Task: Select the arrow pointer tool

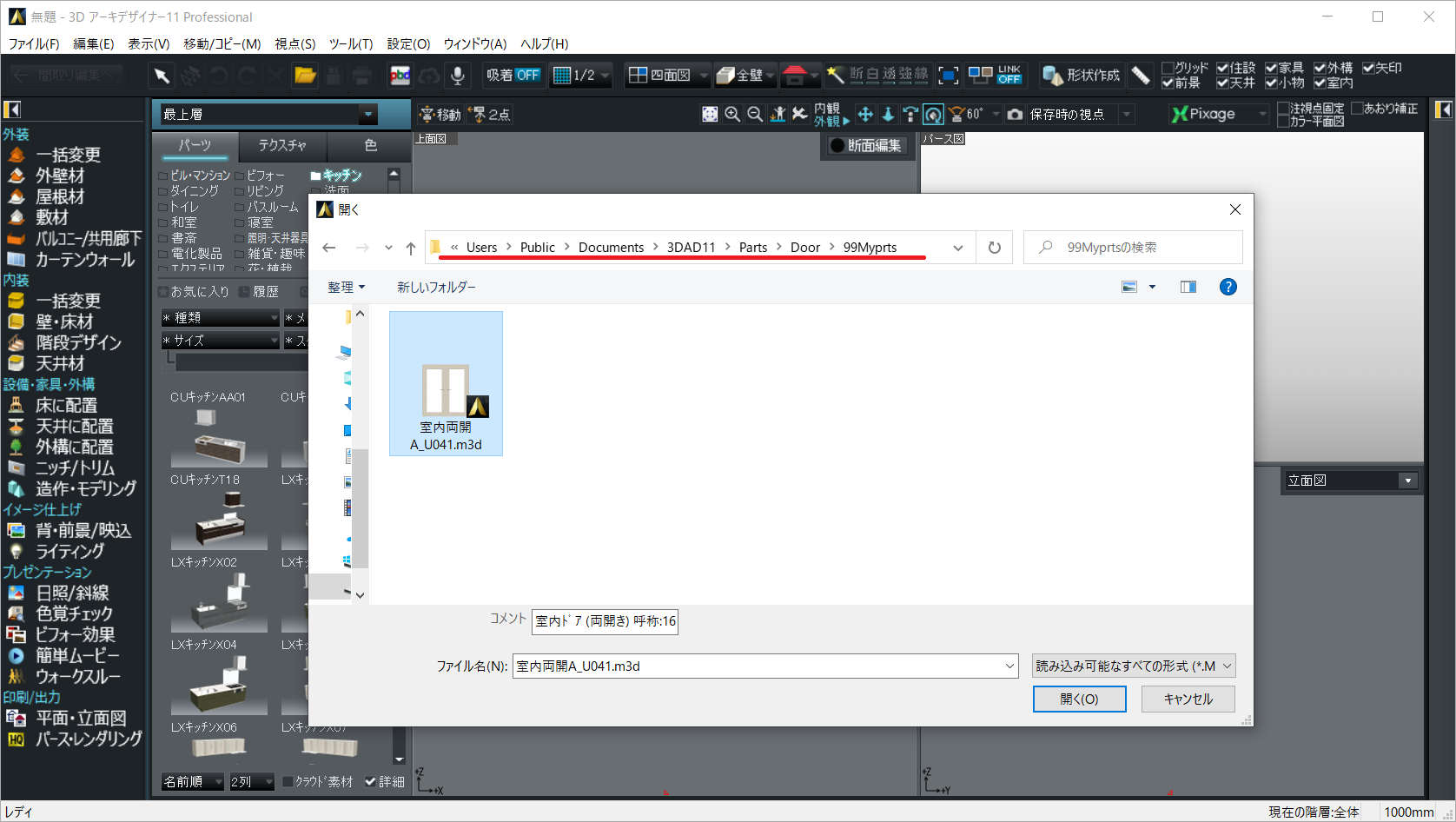Action: coord(162,76)
